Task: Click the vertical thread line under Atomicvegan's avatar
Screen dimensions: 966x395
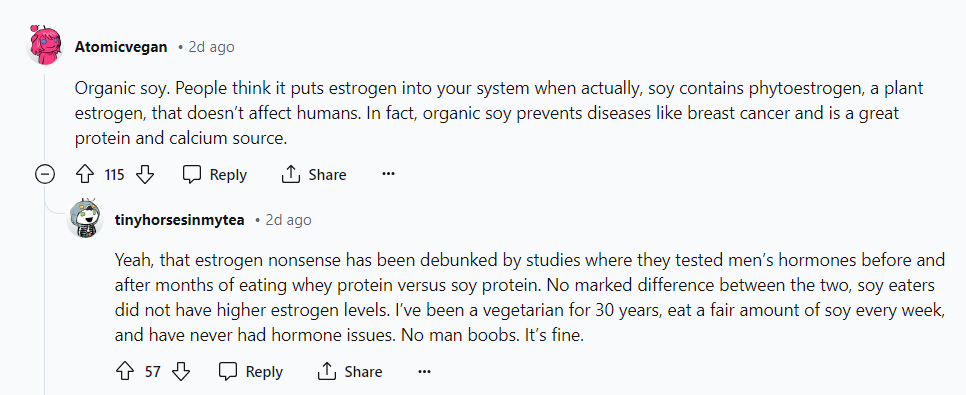Action: point(44,115)
